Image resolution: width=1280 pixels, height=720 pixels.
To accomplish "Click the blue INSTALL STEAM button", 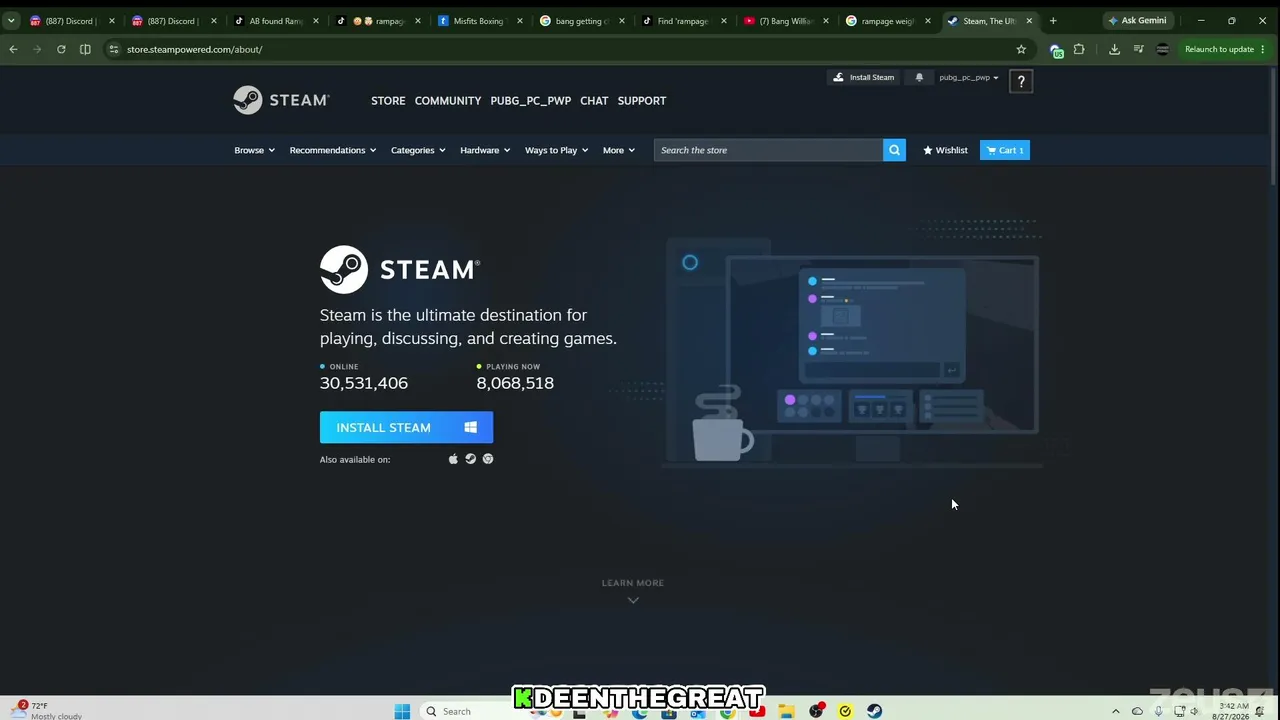I will pos(406,427).
